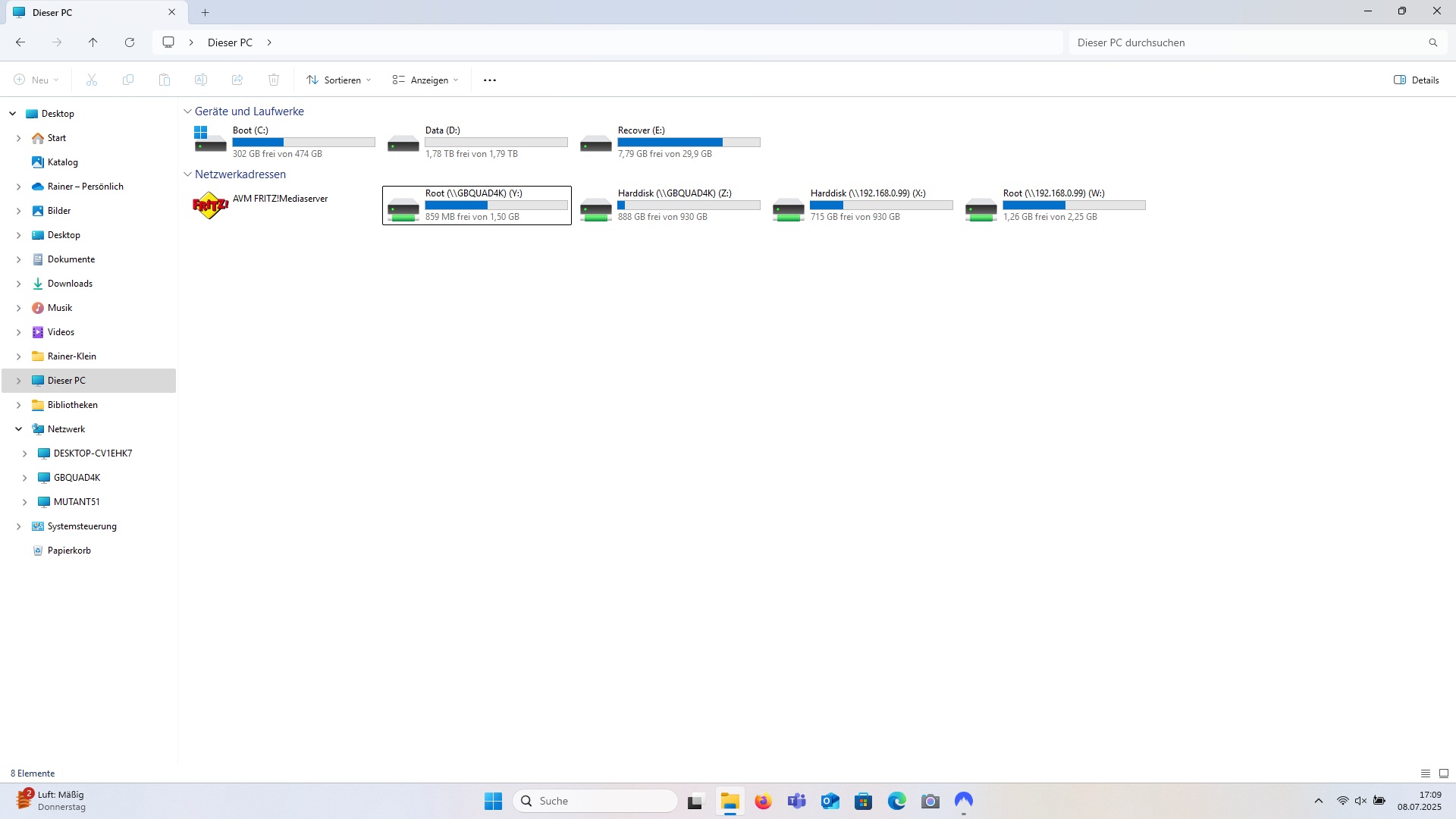Open the Sortieren dropdown menu

coord(339,80)
